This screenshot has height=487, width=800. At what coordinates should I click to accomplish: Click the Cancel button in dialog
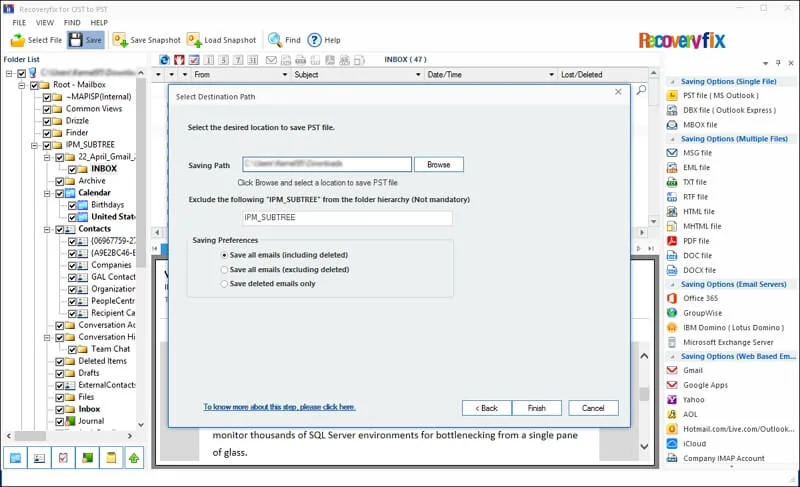593,408
